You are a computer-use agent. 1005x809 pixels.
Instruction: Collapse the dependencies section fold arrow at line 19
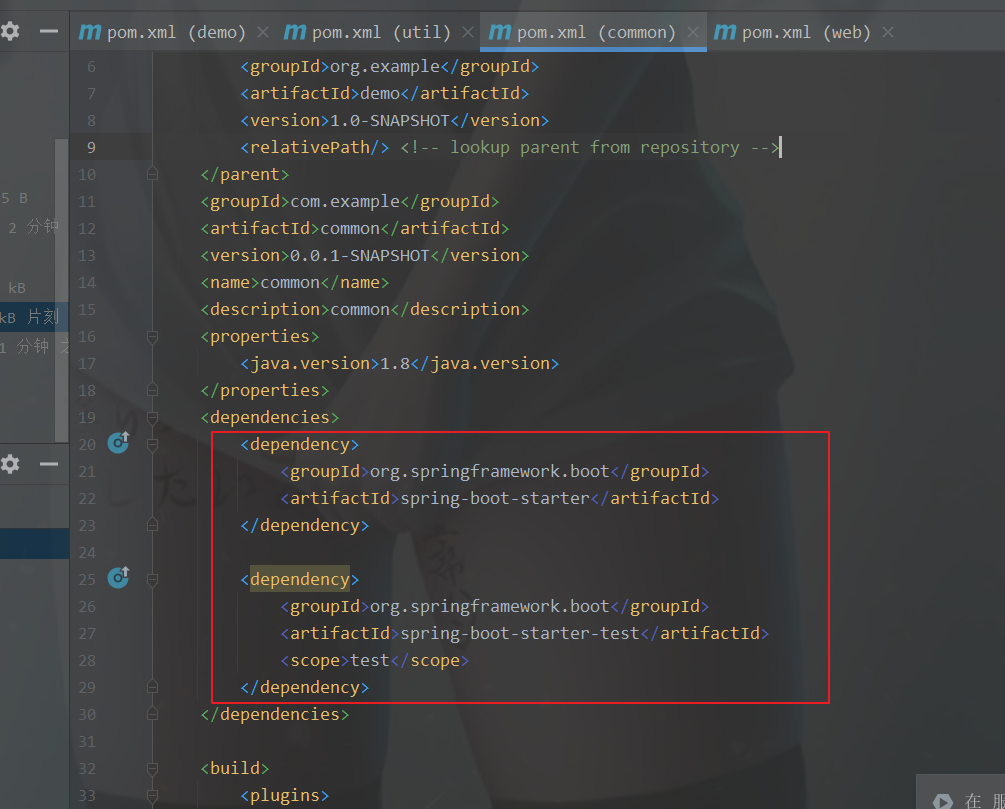tap(152, 417)
